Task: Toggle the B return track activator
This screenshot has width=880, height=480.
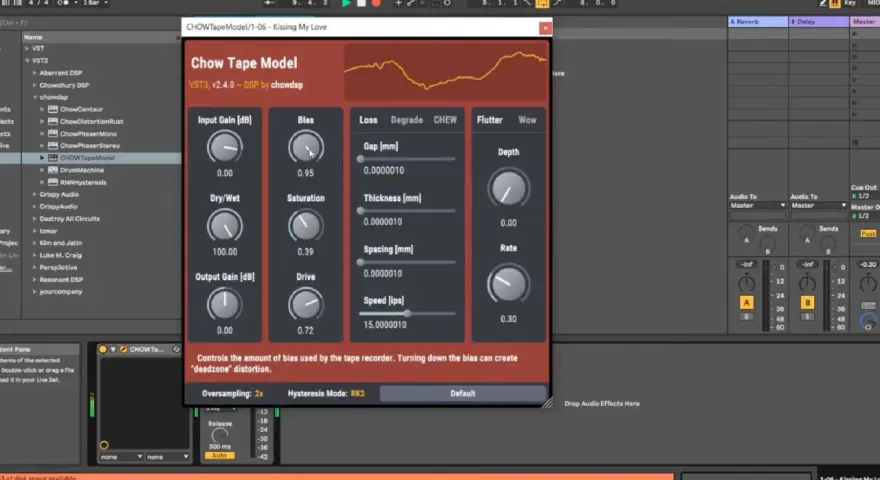Action: [x=808, y=303]
